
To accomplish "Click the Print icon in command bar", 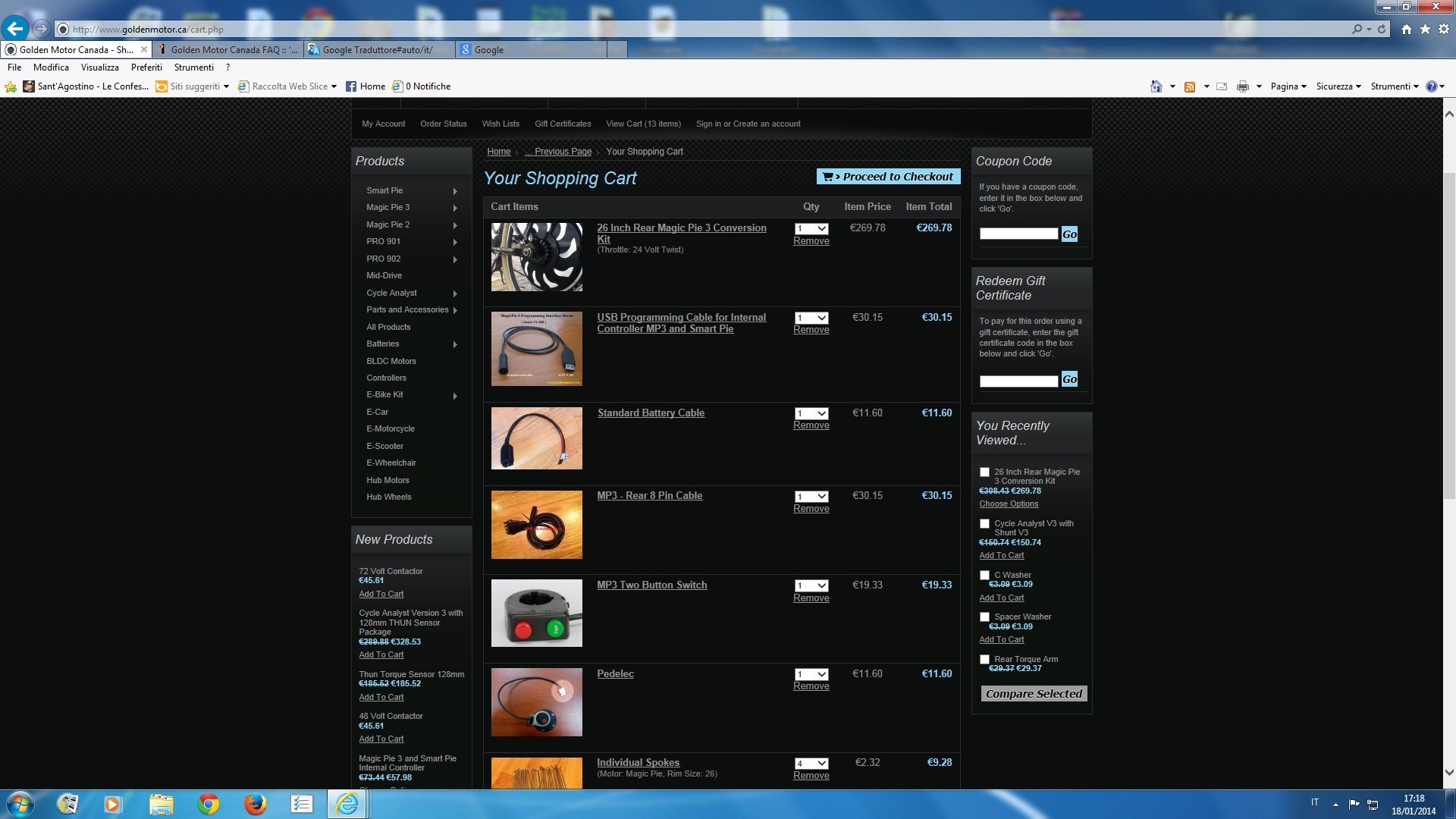I will click(x=1242, y=86).
